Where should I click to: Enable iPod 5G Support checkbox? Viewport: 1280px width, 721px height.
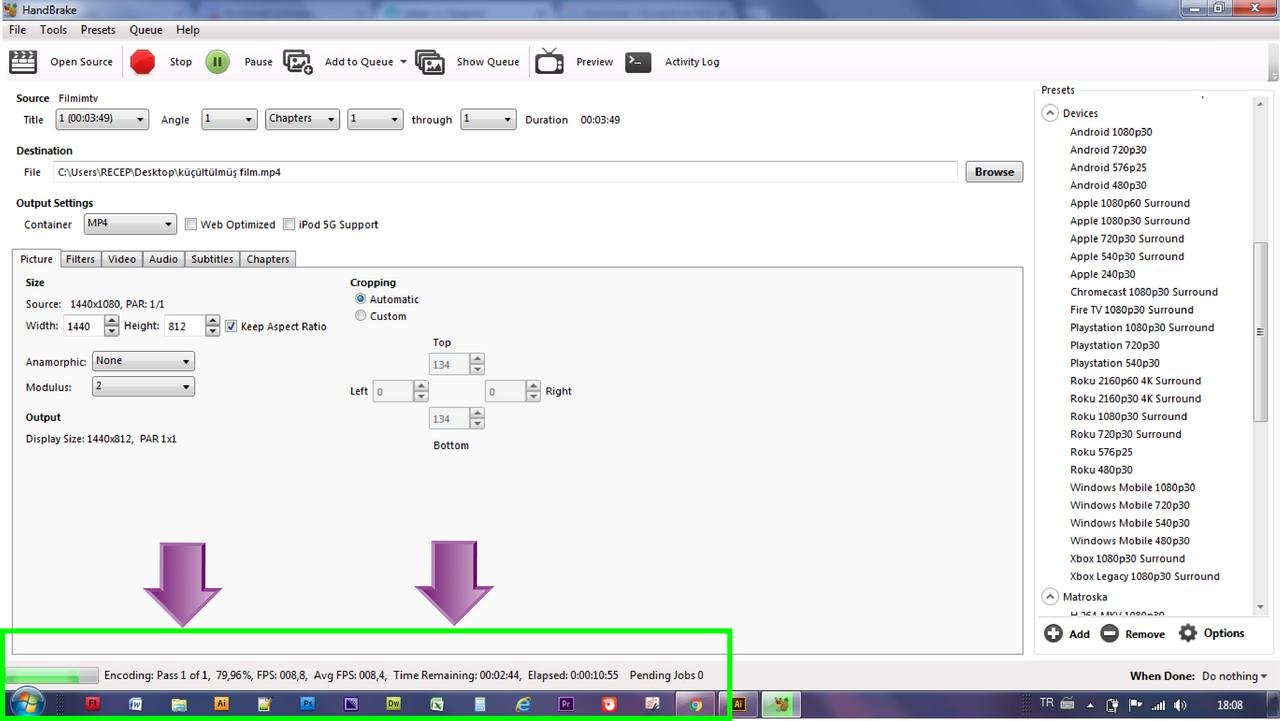click(x=289, y=225)
